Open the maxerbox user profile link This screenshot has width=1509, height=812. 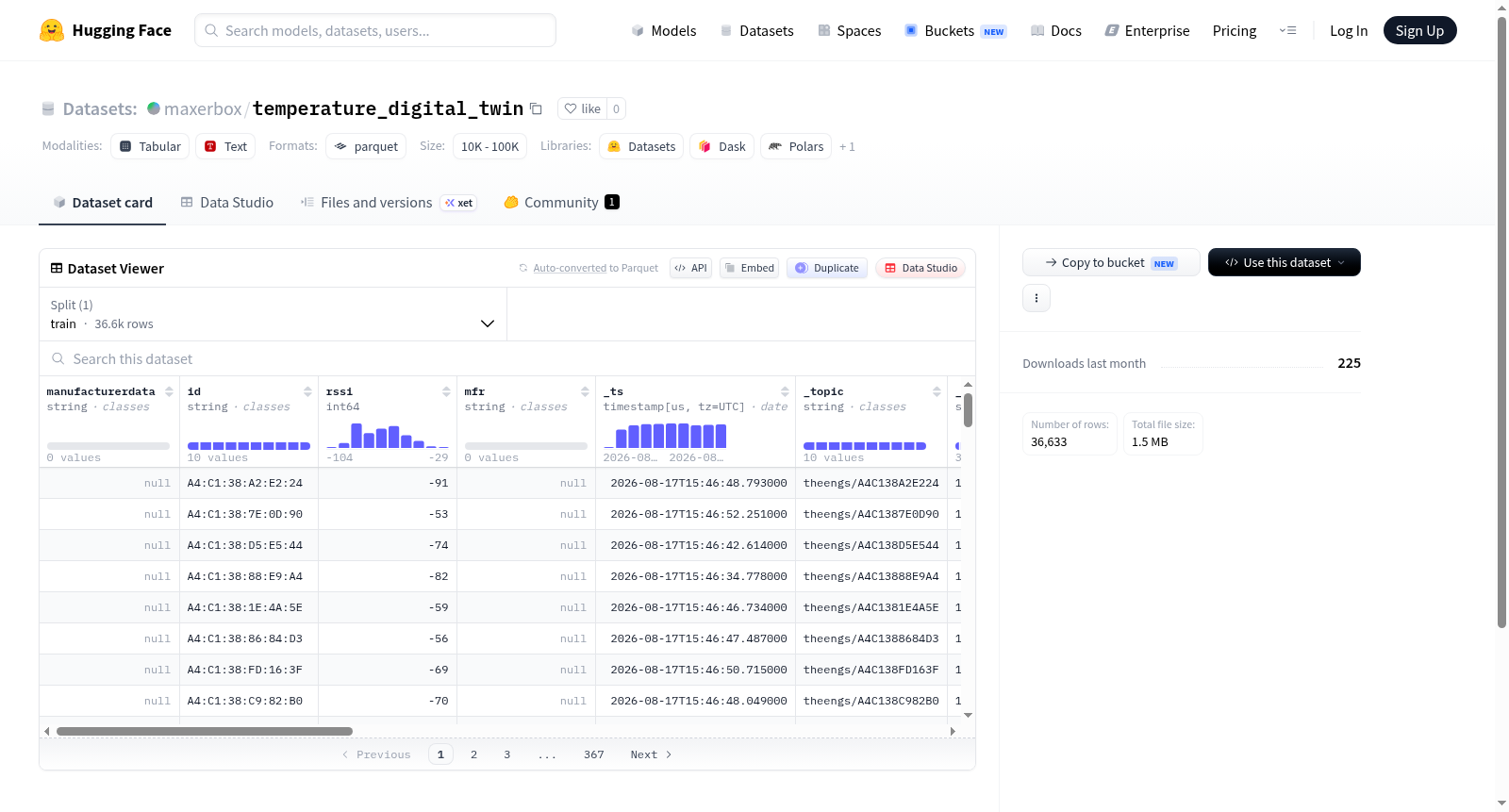[203, 108]
